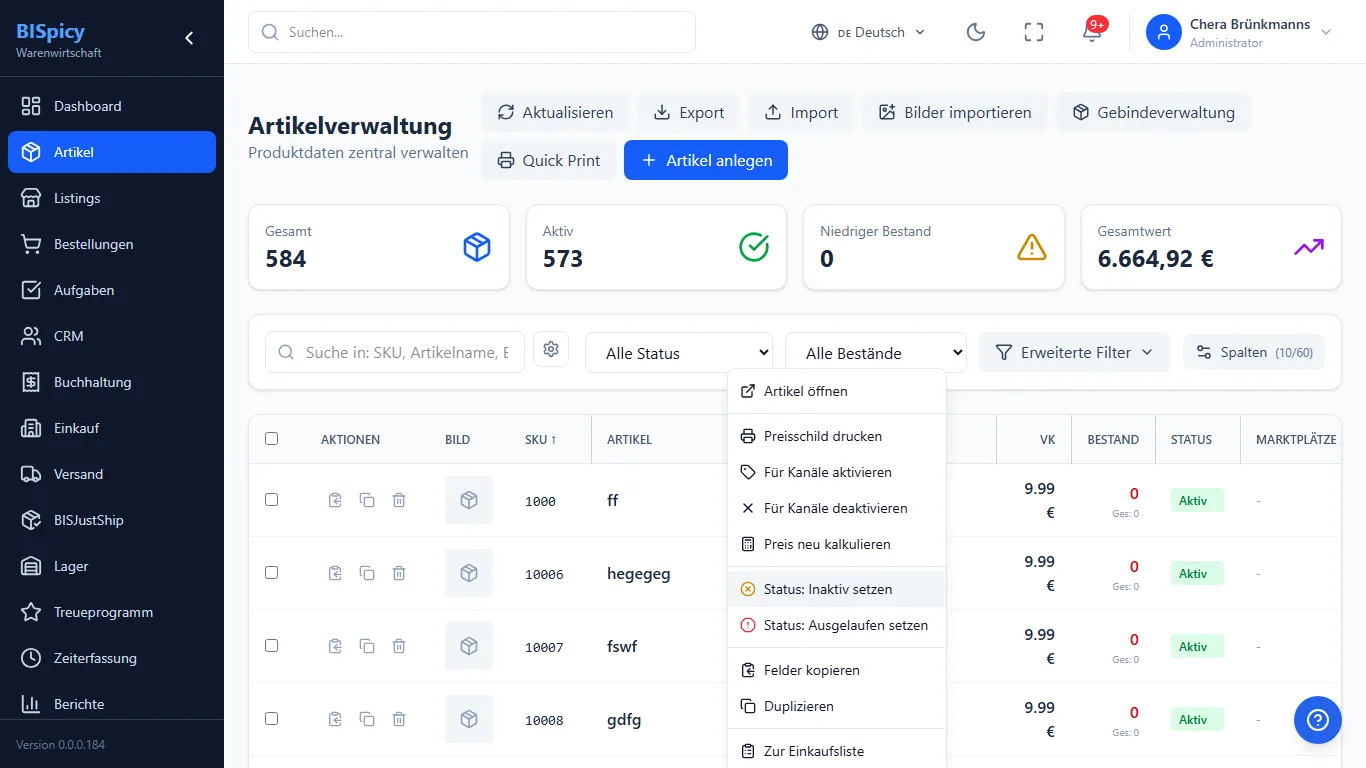Click the green checkmark icon in the Aktiv card
The image size is (1366, 768).
pyautogui.click(x=754, y=247)
